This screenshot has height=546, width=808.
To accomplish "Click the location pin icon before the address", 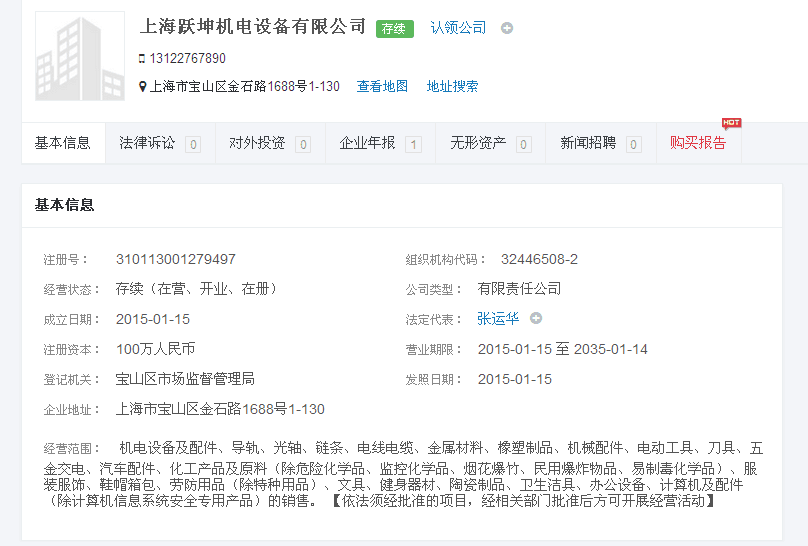I will (x=142, y=87).
